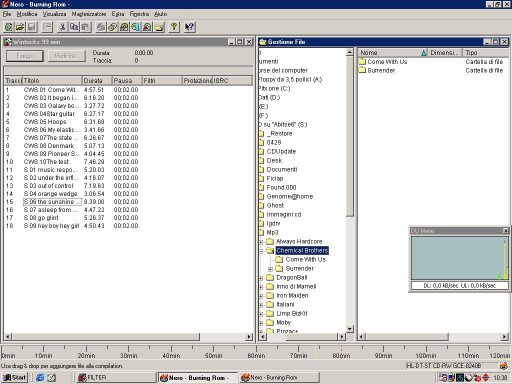Screen dimensions: 512x384
Task: Expand the Iron Maiden folder node
Action: click(x=261, y=296)
